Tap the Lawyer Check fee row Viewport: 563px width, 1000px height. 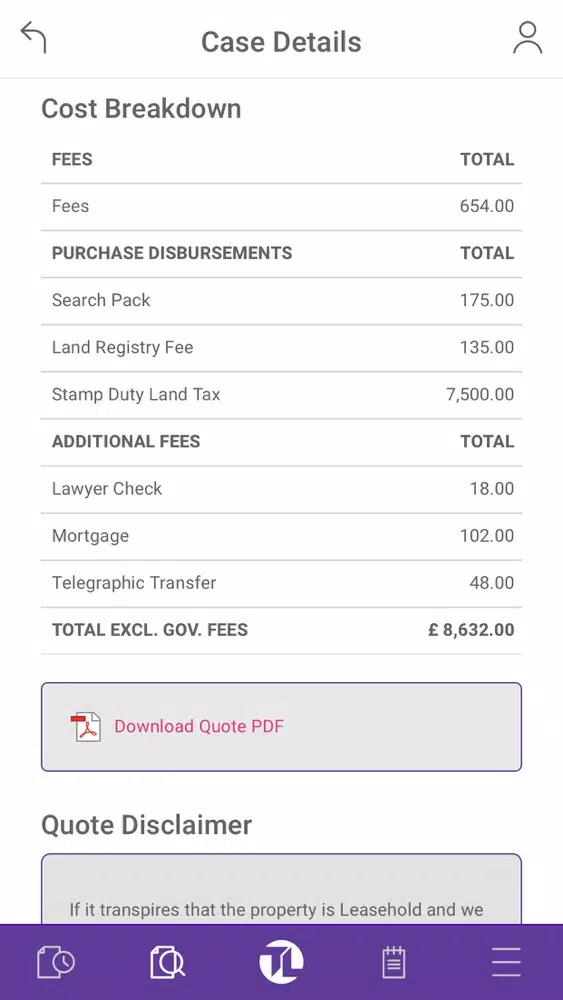tap(281, 489)
